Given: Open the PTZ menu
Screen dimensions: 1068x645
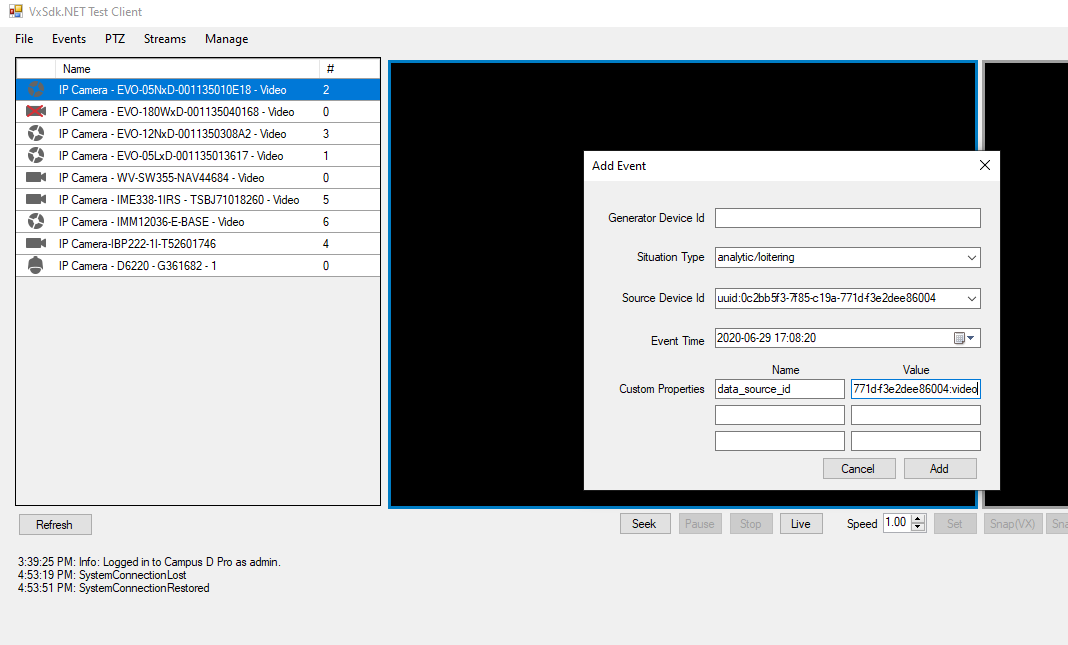Looking at the screenshot, I should pos(115,39).
